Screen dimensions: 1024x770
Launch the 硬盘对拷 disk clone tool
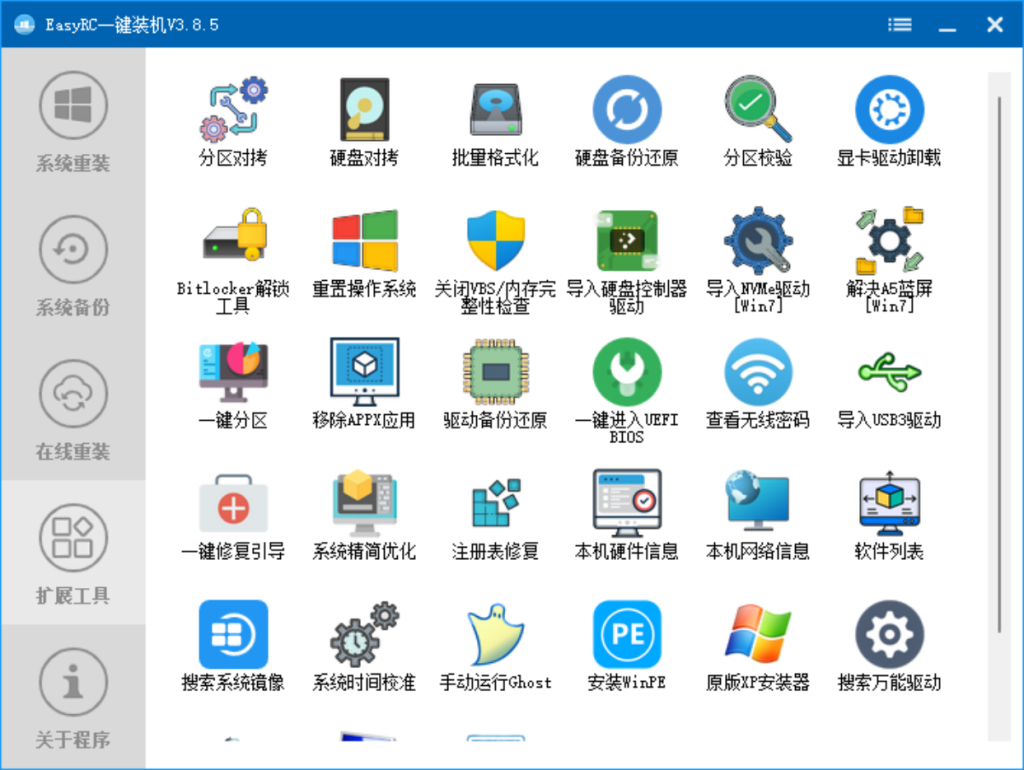[364, 121]
